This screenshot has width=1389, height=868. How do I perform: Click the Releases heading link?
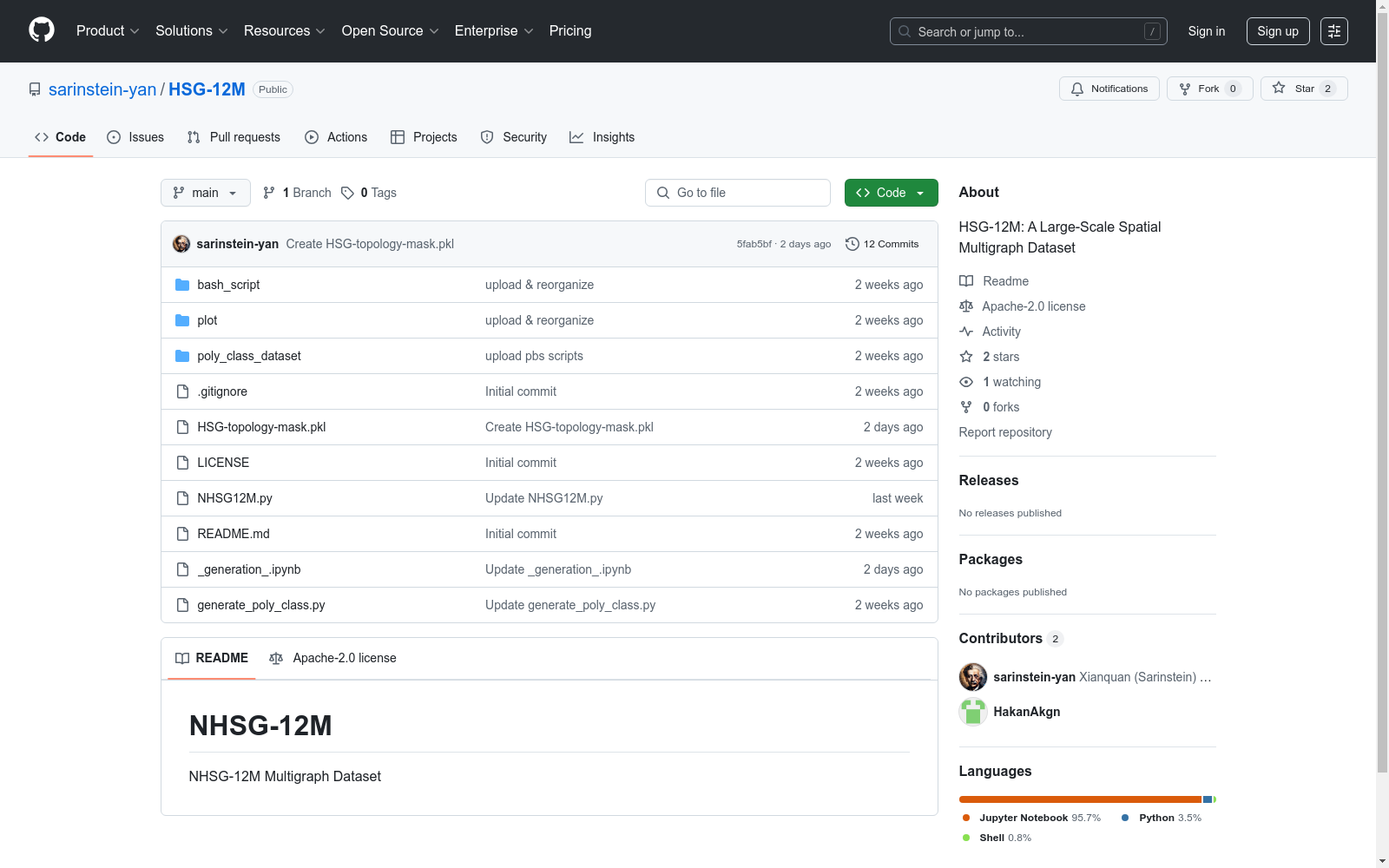click(x=989, y=481)
